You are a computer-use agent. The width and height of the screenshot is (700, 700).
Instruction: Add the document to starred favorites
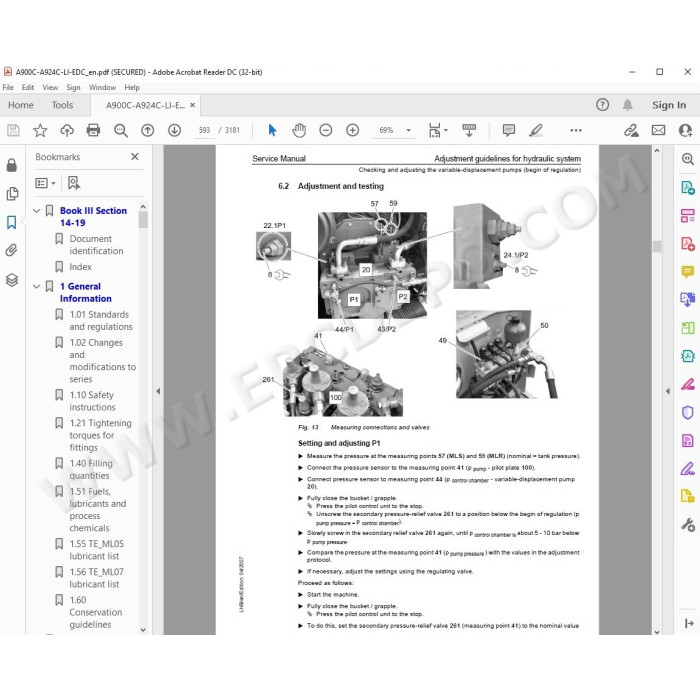pos(40,130)
